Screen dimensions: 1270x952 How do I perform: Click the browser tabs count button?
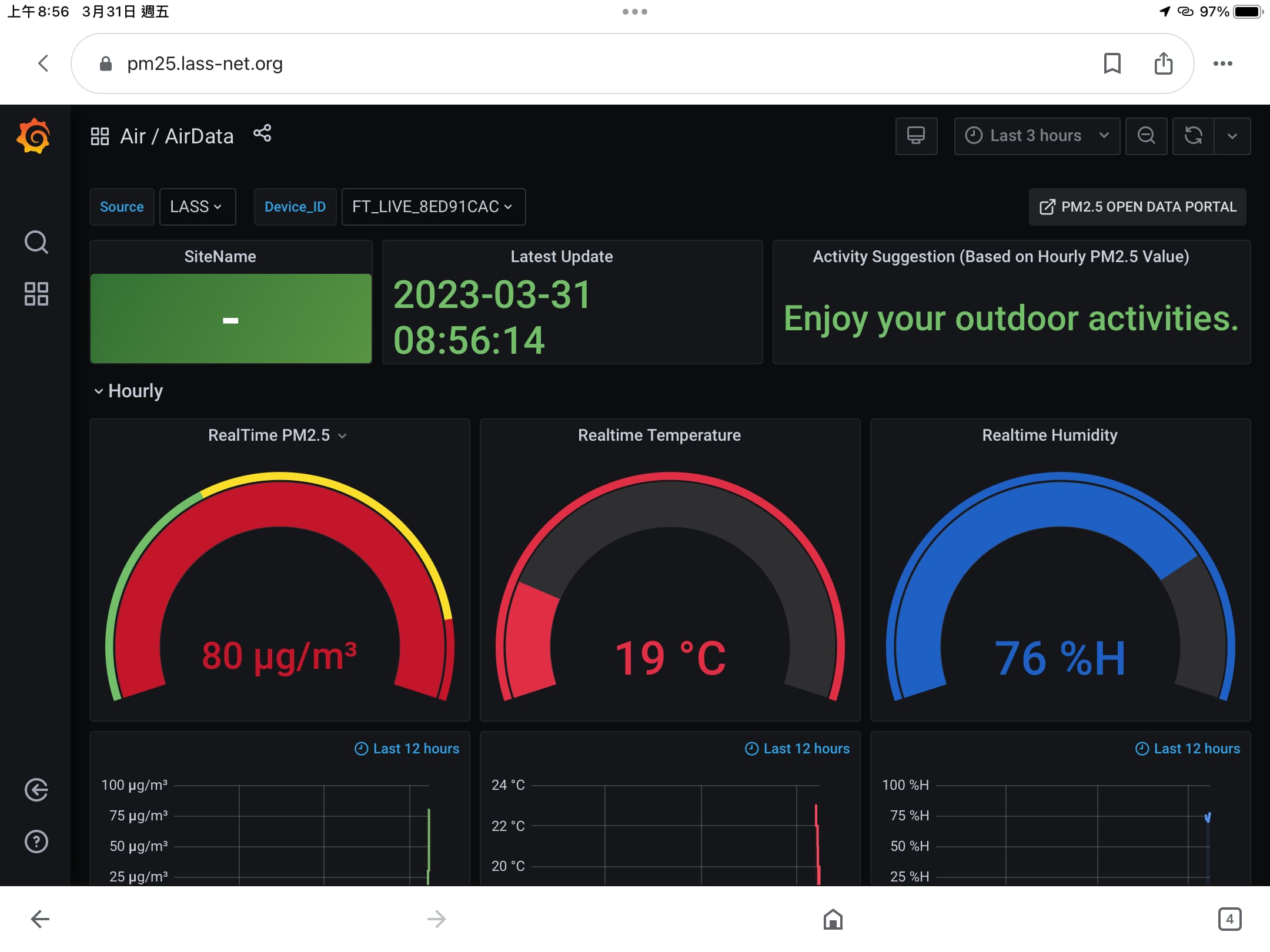tap(1229, 919)
